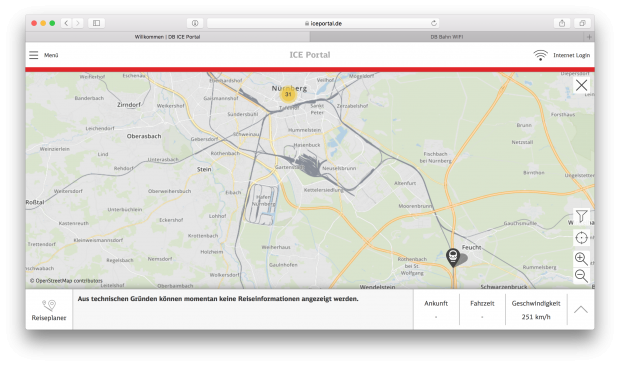Click the Zirndorf label on map
The height and width of the screenshot is (366, 620).
coord(129,105)
